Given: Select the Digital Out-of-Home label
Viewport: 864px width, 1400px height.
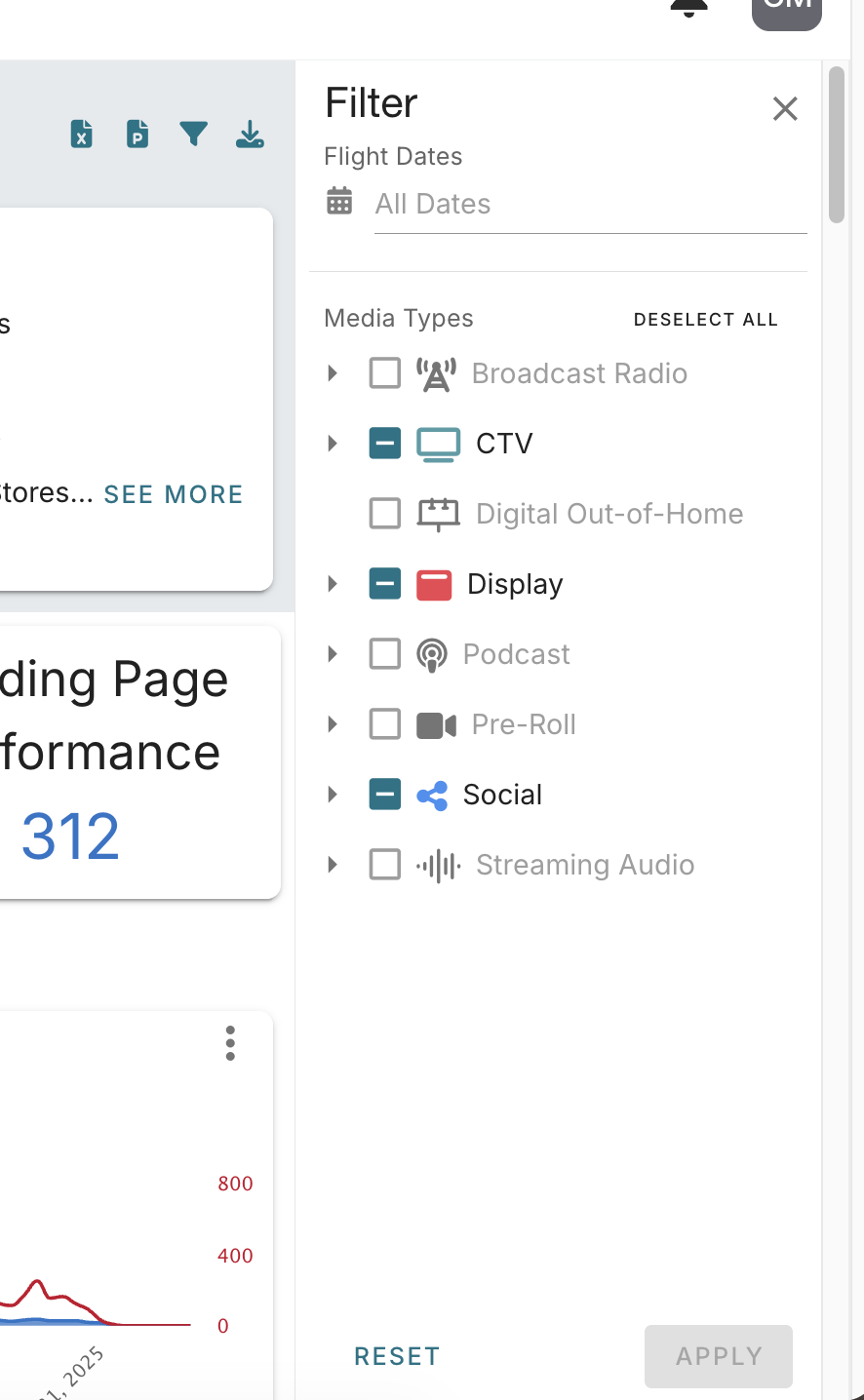Looking at the screenshot, I should 609,514.
